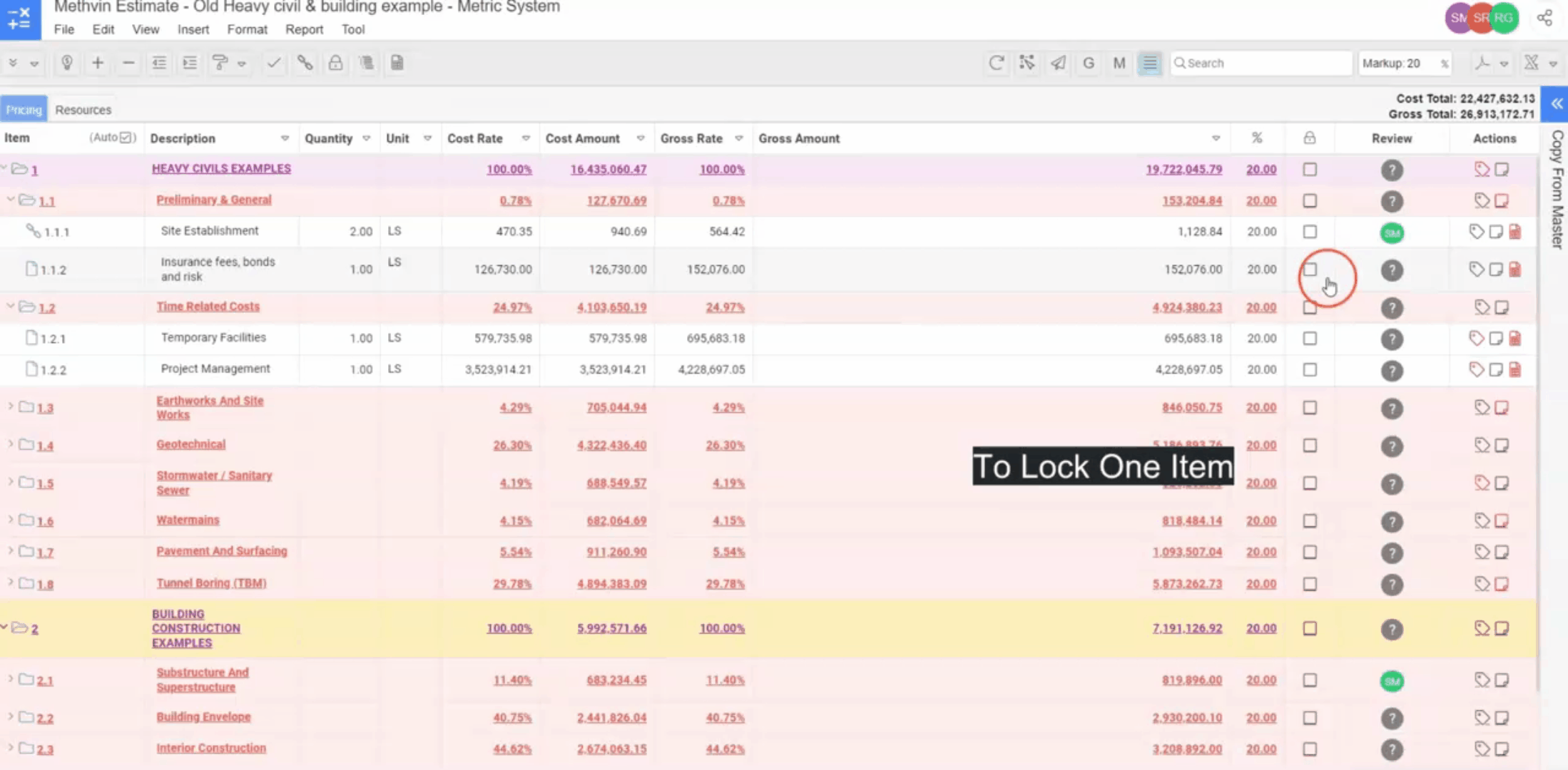1568x770 pixels.
Task: Click the calculator icon in toolbar
Action: 397,63
